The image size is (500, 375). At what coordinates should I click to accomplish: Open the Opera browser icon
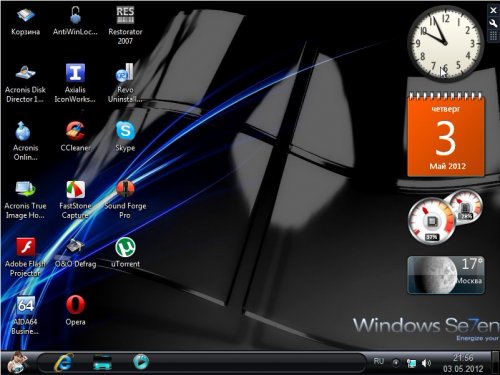pos(75,311)
